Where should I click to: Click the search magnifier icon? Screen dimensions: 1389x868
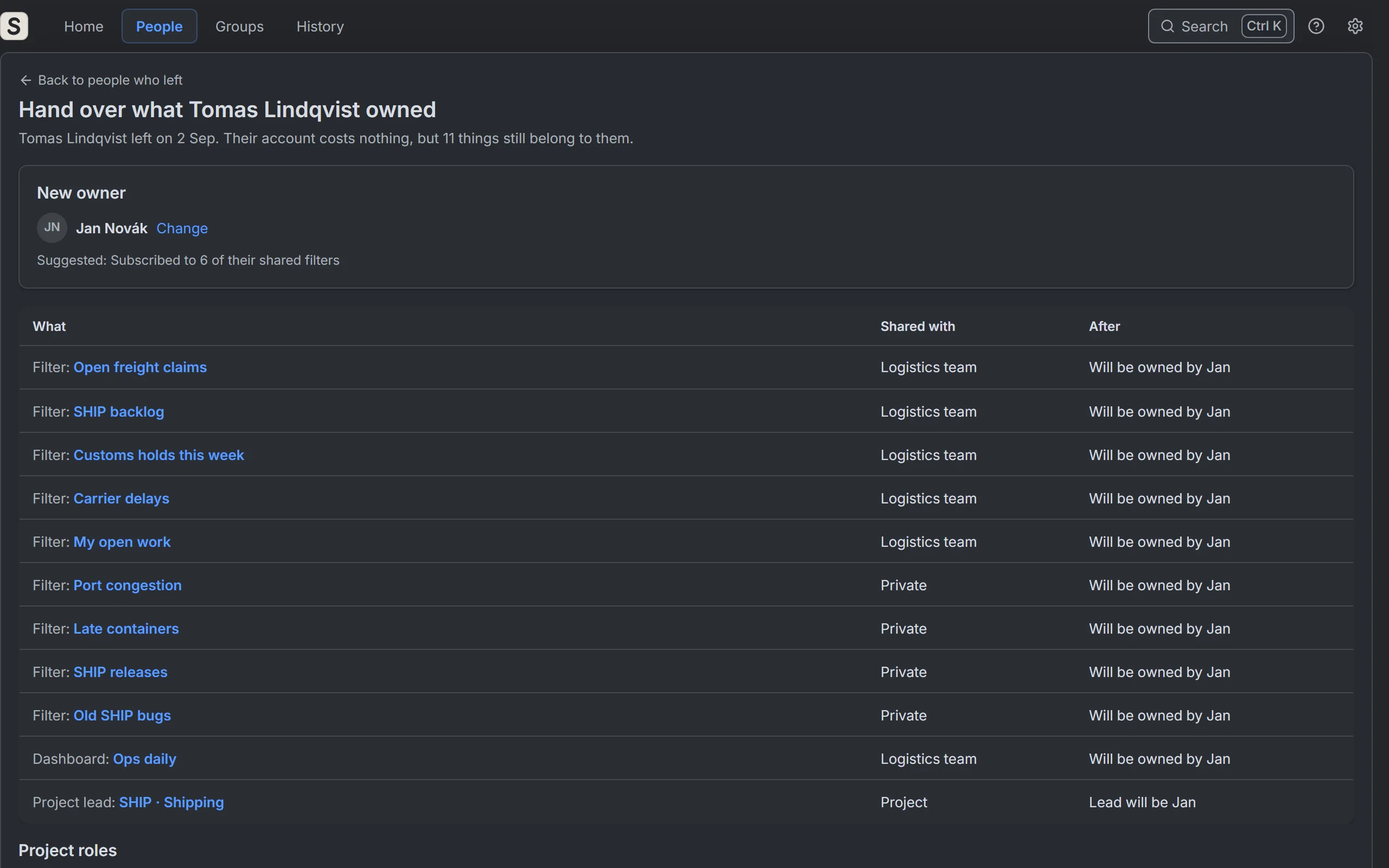(1168, 26)
